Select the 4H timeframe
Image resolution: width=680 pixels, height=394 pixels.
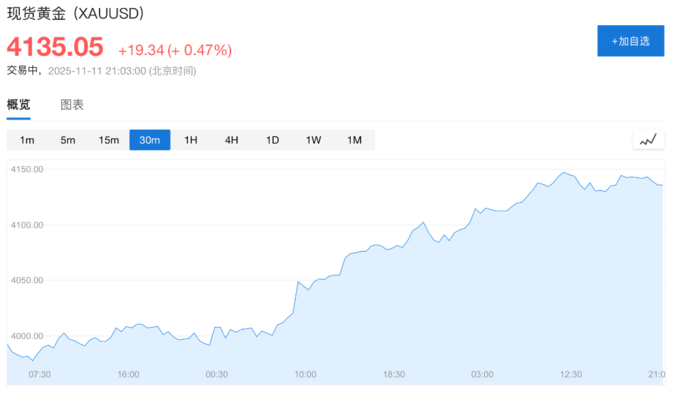click(232, 140)
